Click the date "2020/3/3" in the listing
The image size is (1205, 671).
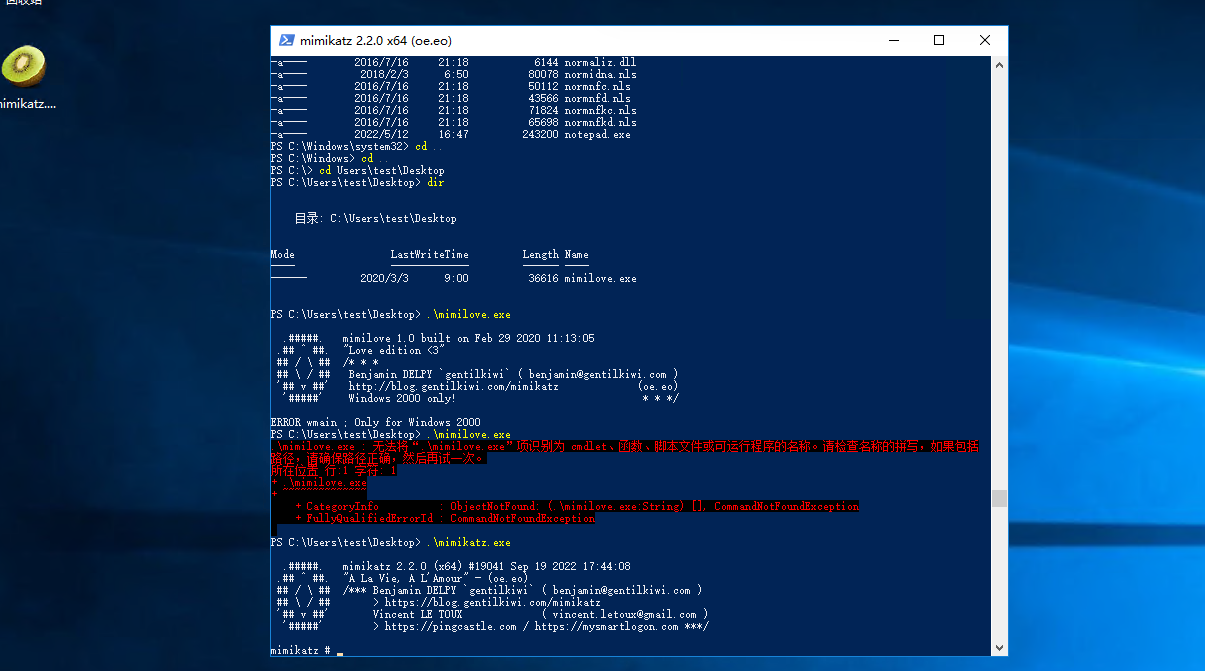coord(384,278)
